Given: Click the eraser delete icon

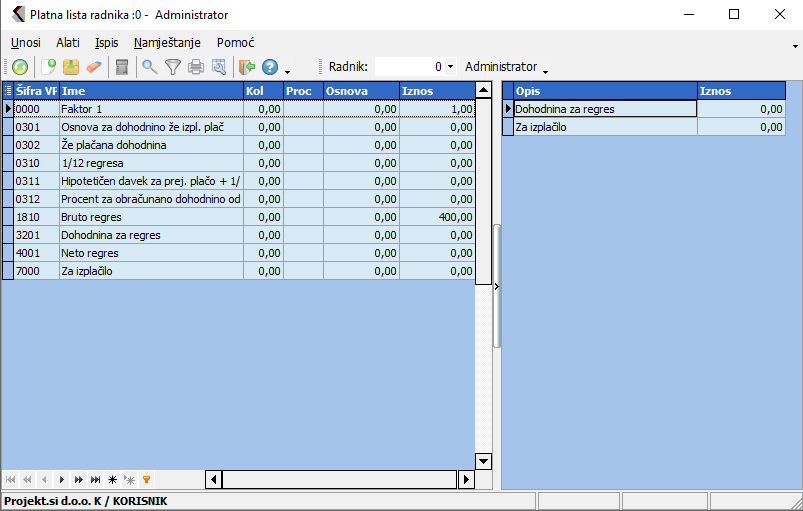Looking at the screenshot, I should (94, 67).
